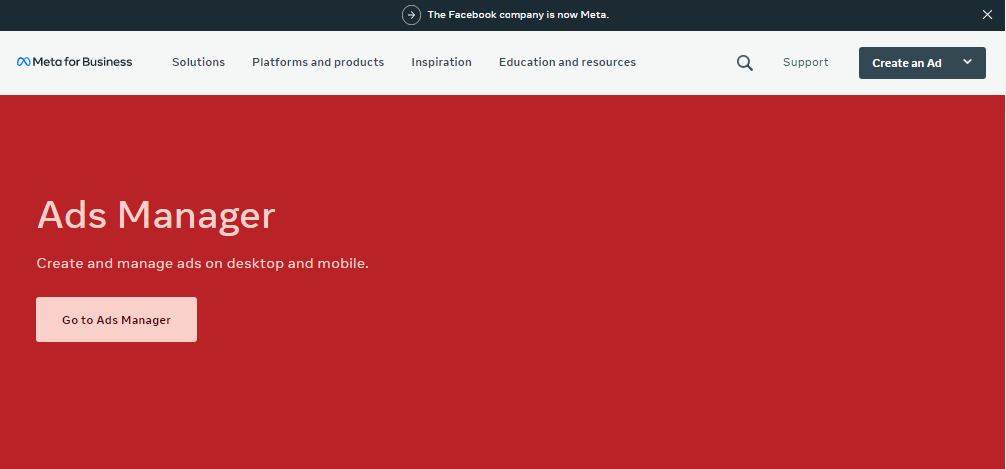Viewport: 1006px width, 469px height.
Task: Open Platforms and products menu
Action: click(318, 62)
